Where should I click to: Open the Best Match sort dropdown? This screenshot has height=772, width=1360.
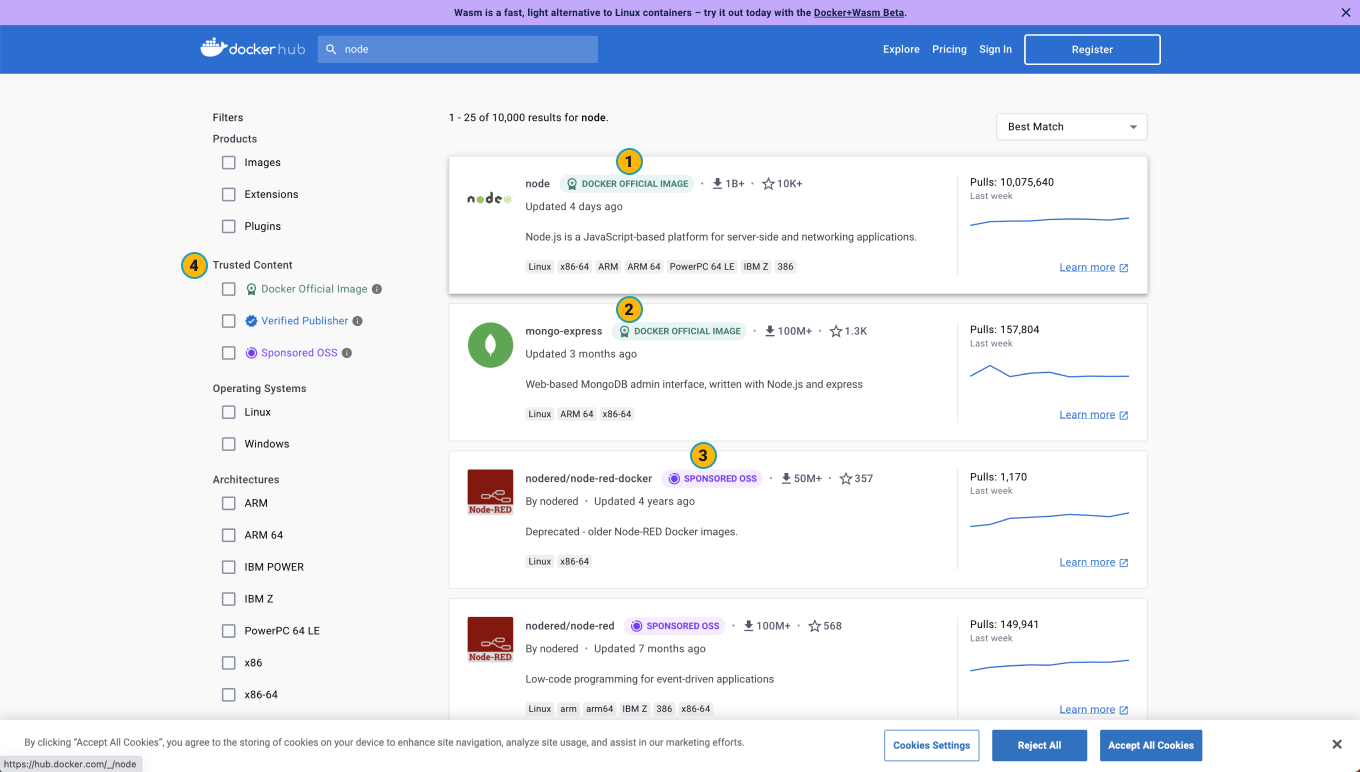1072,127
